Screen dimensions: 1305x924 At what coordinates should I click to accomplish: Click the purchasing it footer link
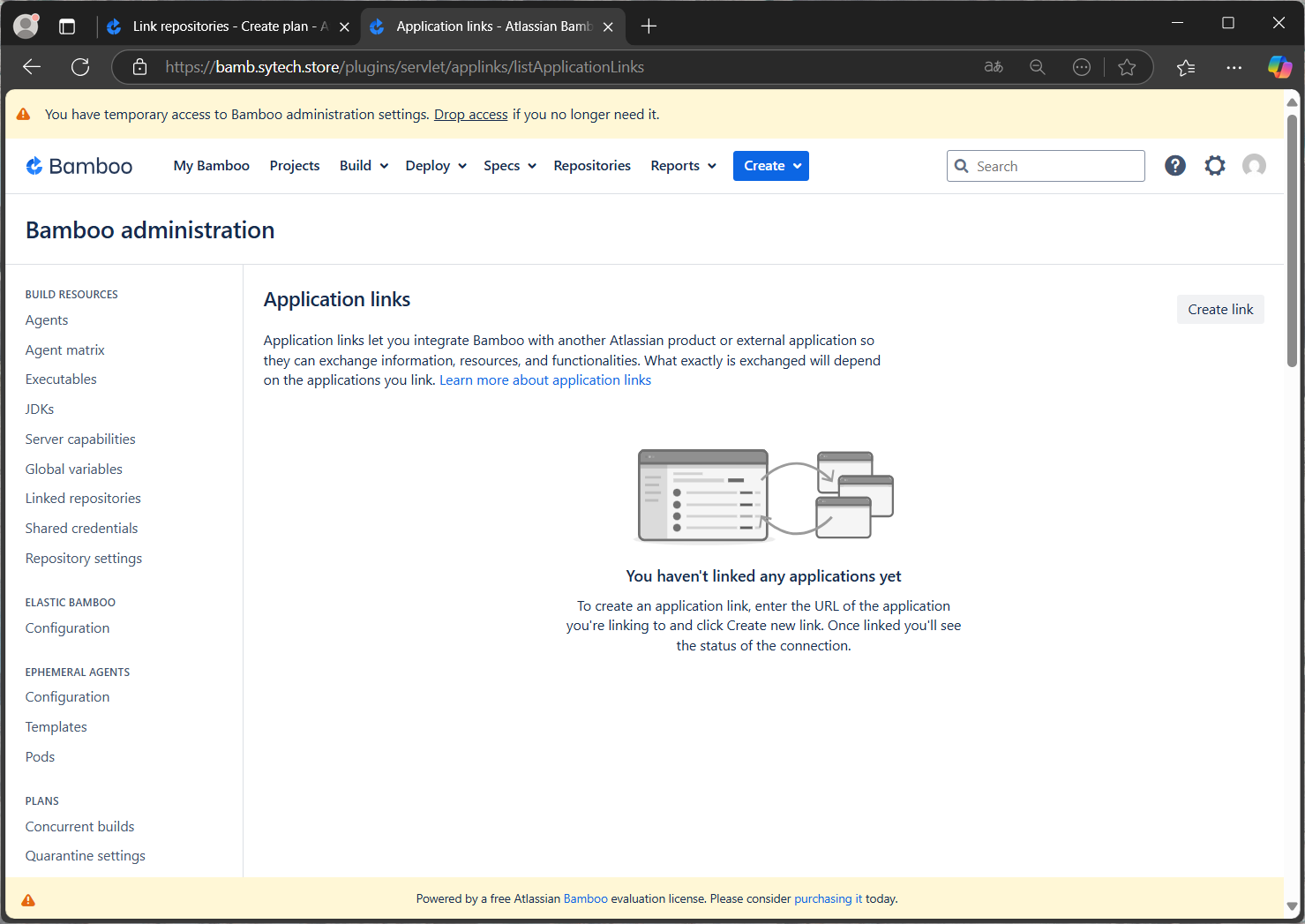[829, 899]
